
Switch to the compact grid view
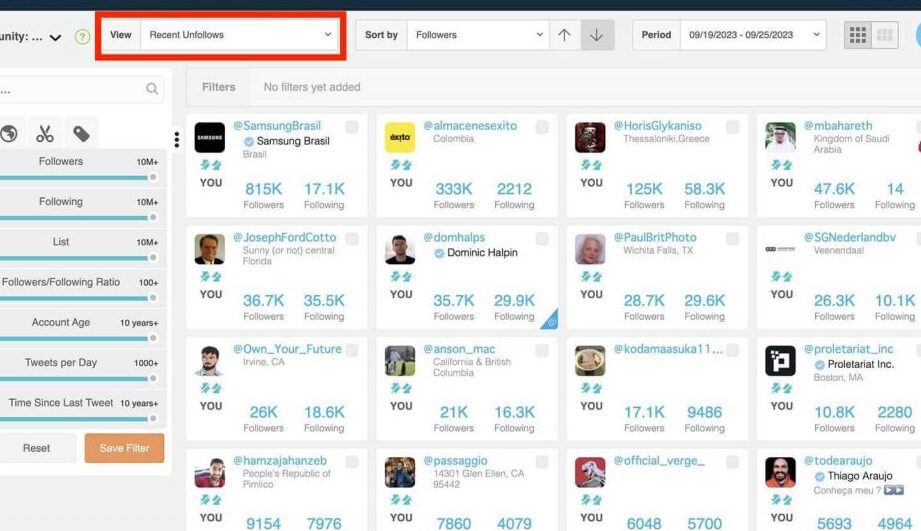885,35
